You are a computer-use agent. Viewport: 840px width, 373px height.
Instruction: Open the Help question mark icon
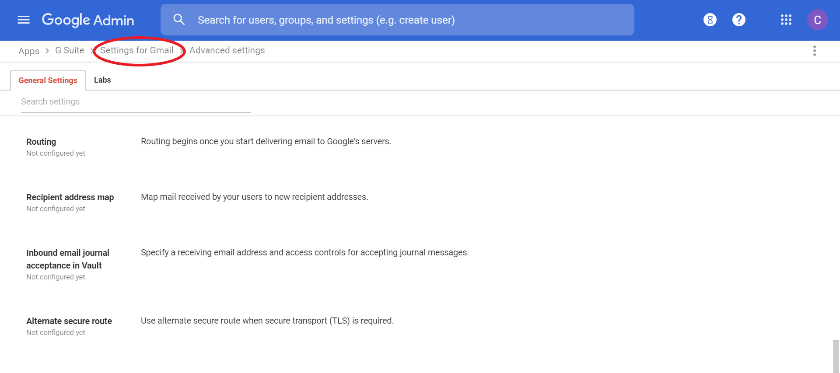point(739,20)
